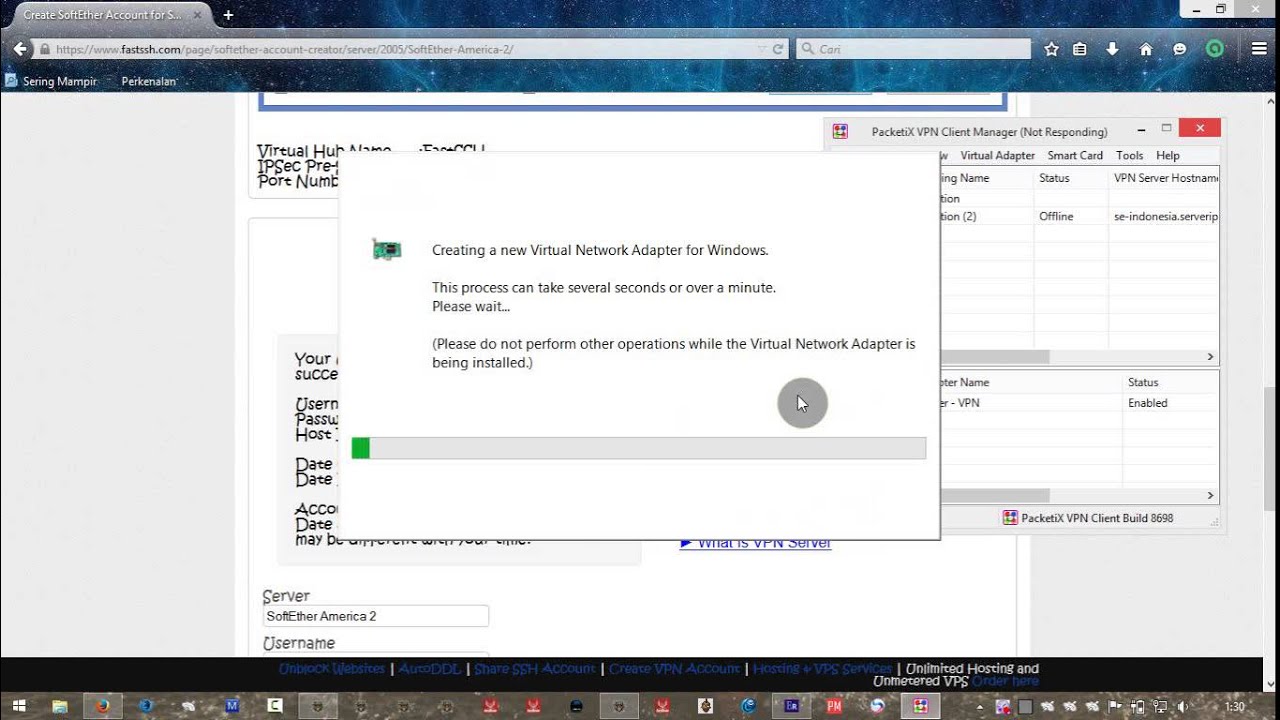
Task: Open Tools menu in PacketiX
Action: [x=1129, y=155]
